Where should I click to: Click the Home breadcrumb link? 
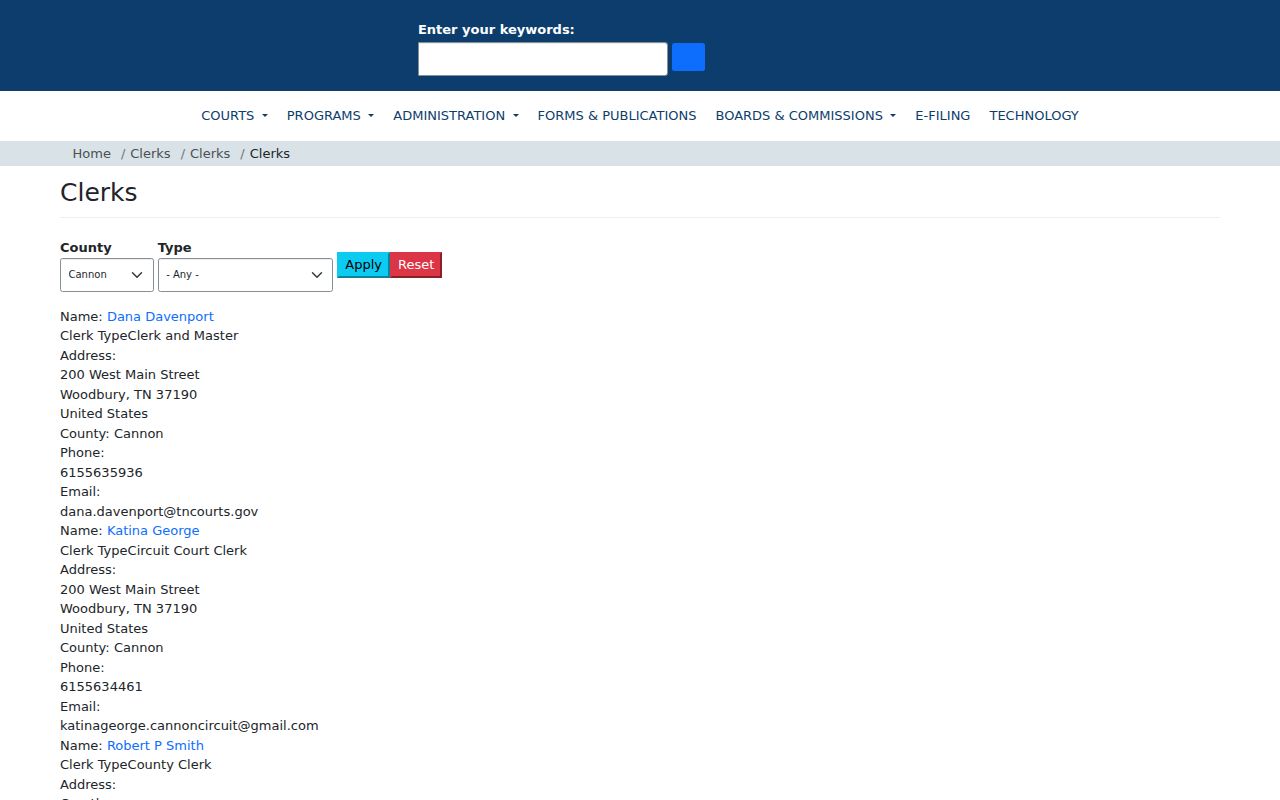pos(92,153)
